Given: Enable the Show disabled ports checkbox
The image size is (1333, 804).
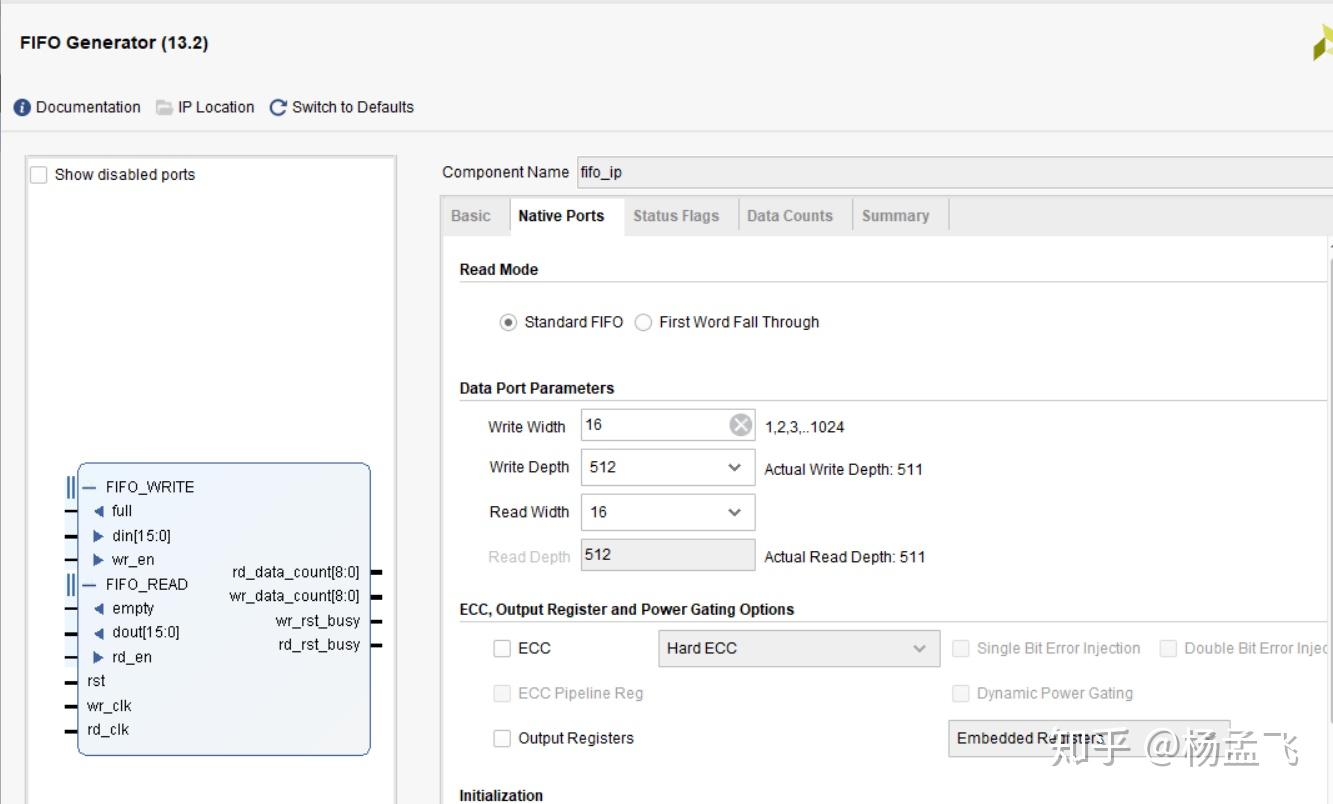Looking at the screenshot, I should click(39, 175).
